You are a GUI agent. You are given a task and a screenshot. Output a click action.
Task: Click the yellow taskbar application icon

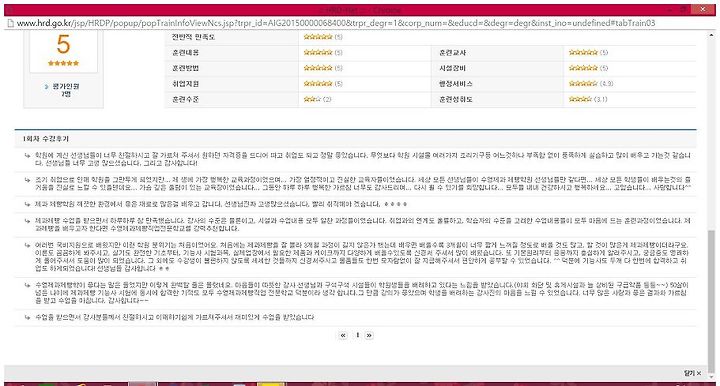point(271,384)
